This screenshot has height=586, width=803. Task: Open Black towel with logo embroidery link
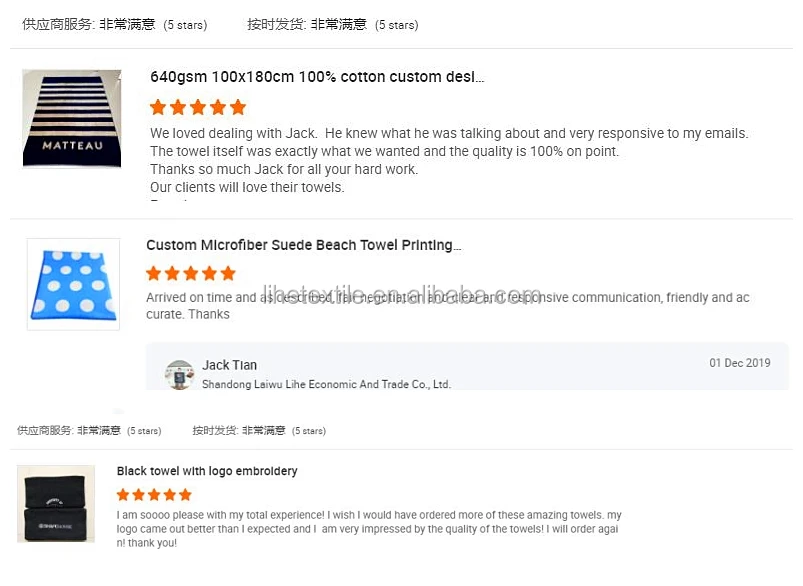pos(207,471)
